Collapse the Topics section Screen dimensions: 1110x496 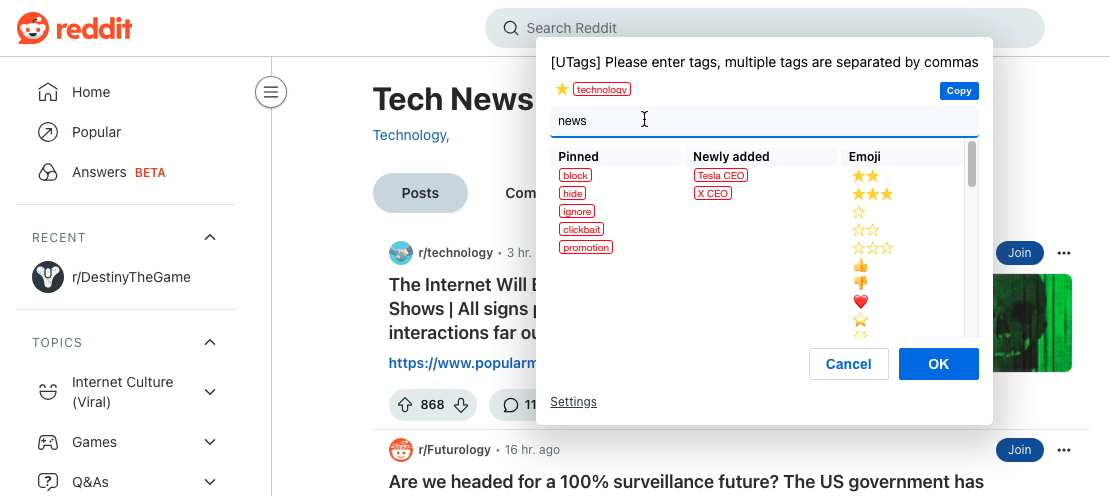210,342
